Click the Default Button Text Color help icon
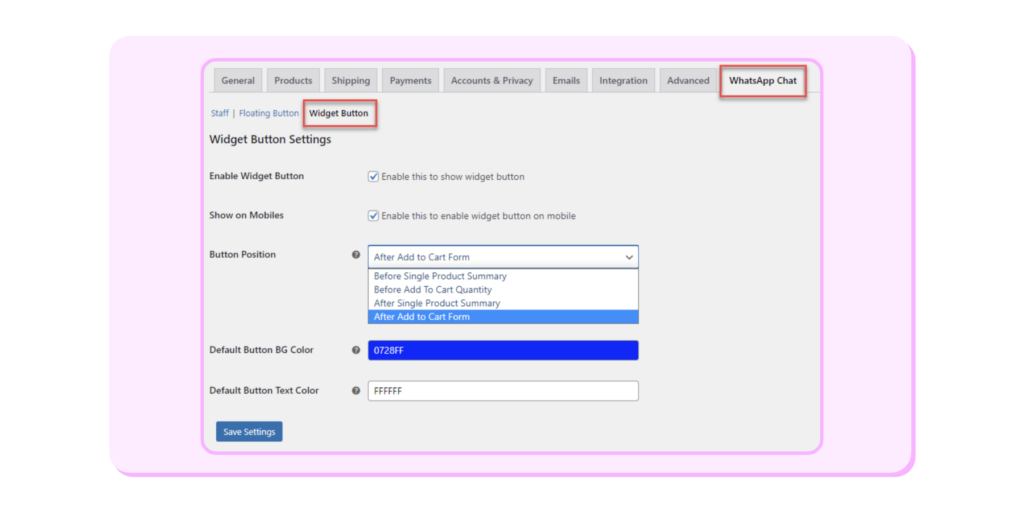 tap(356, 391)
